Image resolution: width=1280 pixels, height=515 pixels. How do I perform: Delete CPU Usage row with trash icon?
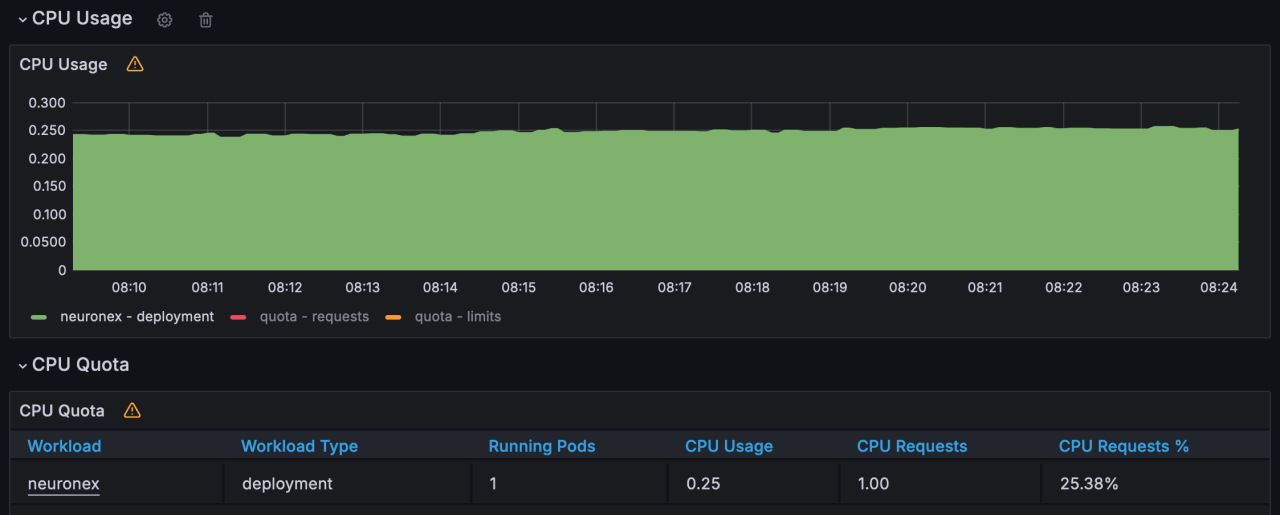(x=206, y=20)
